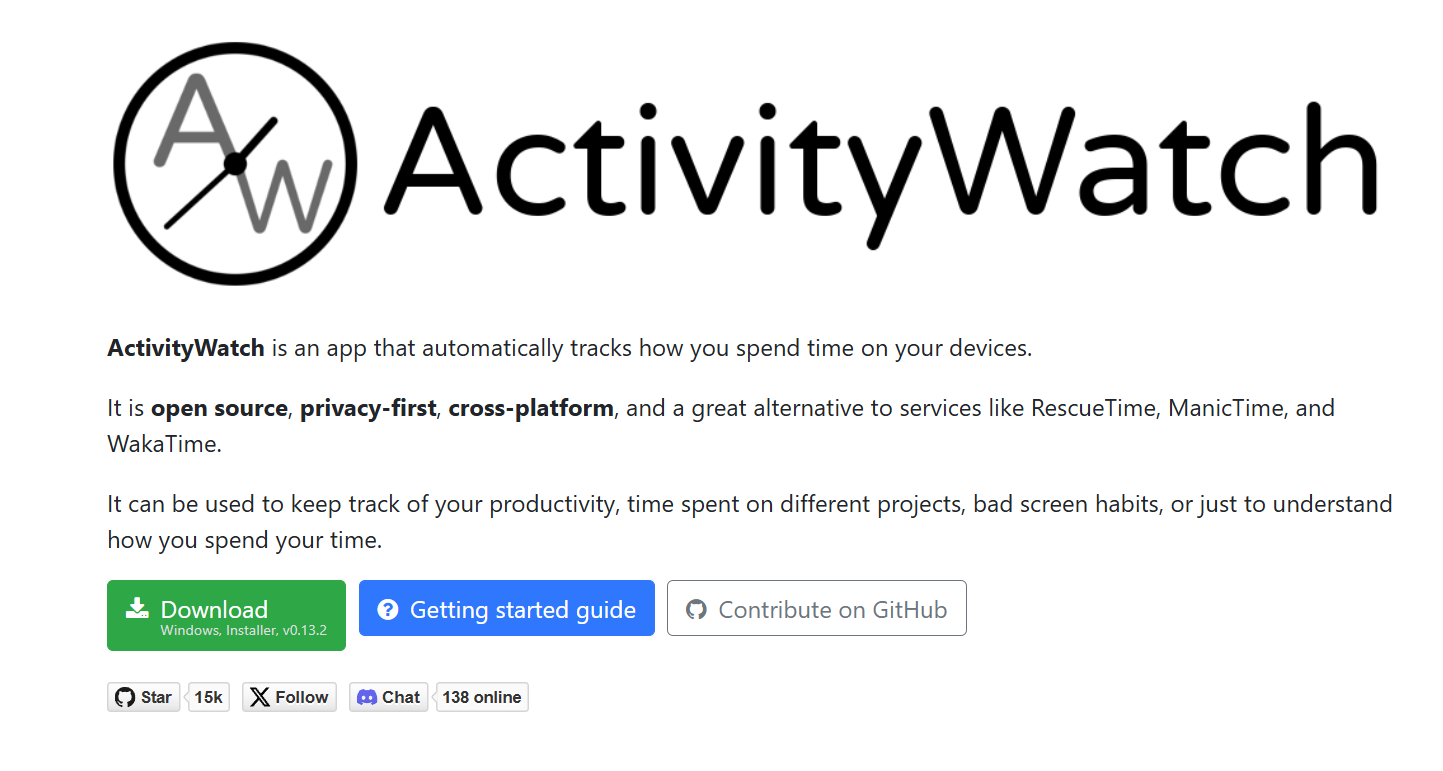This screenshot has width=1443, height=771.
Task: Open the 15k star count link
Action: (208, 696)
